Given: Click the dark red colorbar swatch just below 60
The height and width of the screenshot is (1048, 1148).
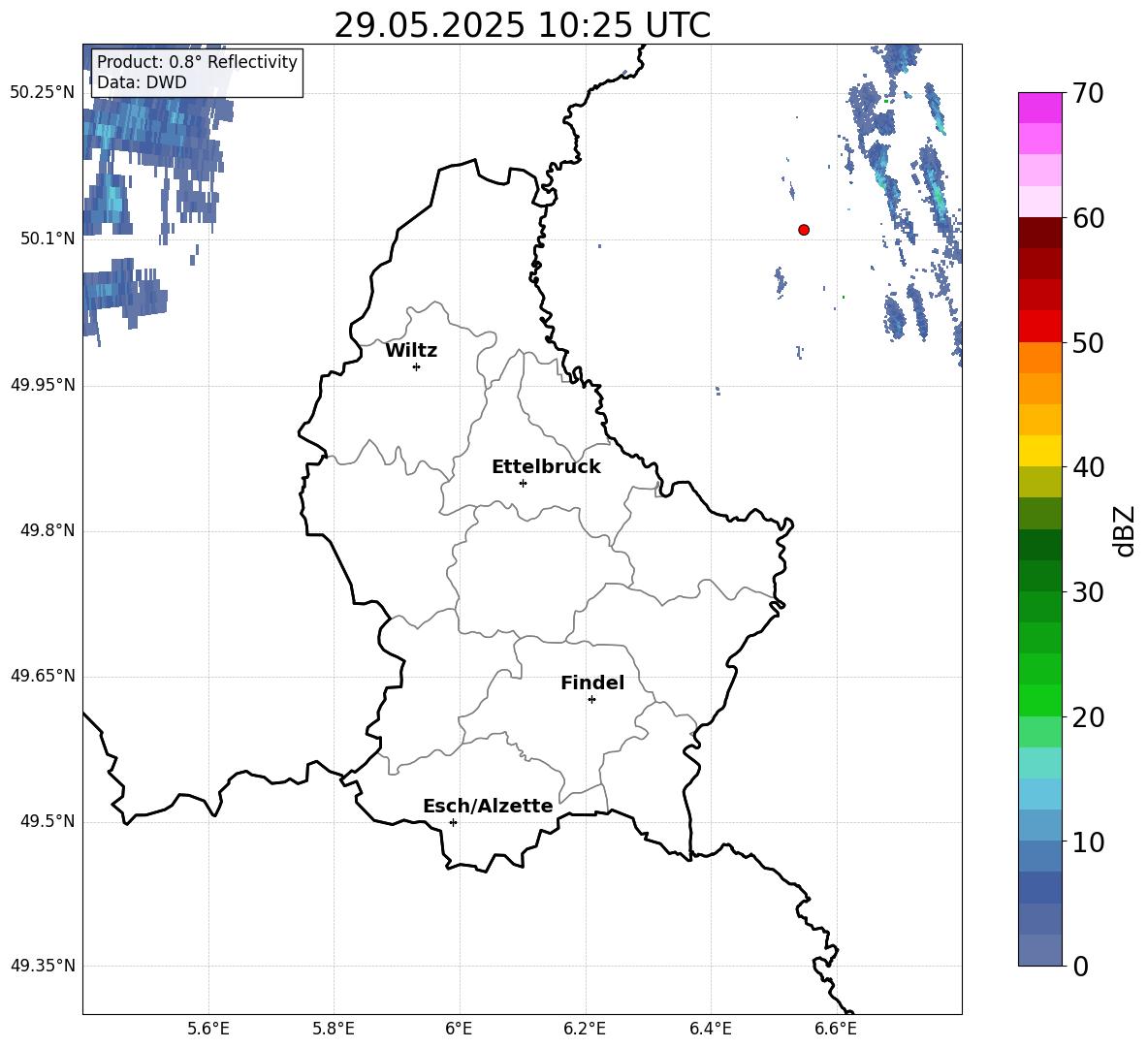Looking at the screenshot, I should coord(1039,233).
